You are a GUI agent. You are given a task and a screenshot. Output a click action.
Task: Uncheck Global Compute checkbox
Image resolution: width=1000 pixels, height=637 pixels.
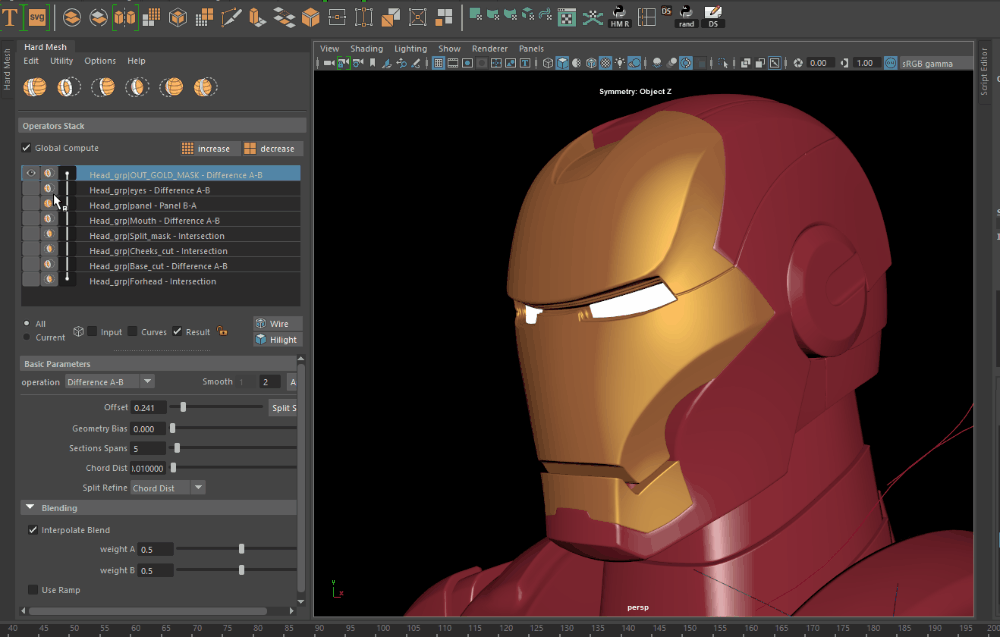click(x=27, y=148)
